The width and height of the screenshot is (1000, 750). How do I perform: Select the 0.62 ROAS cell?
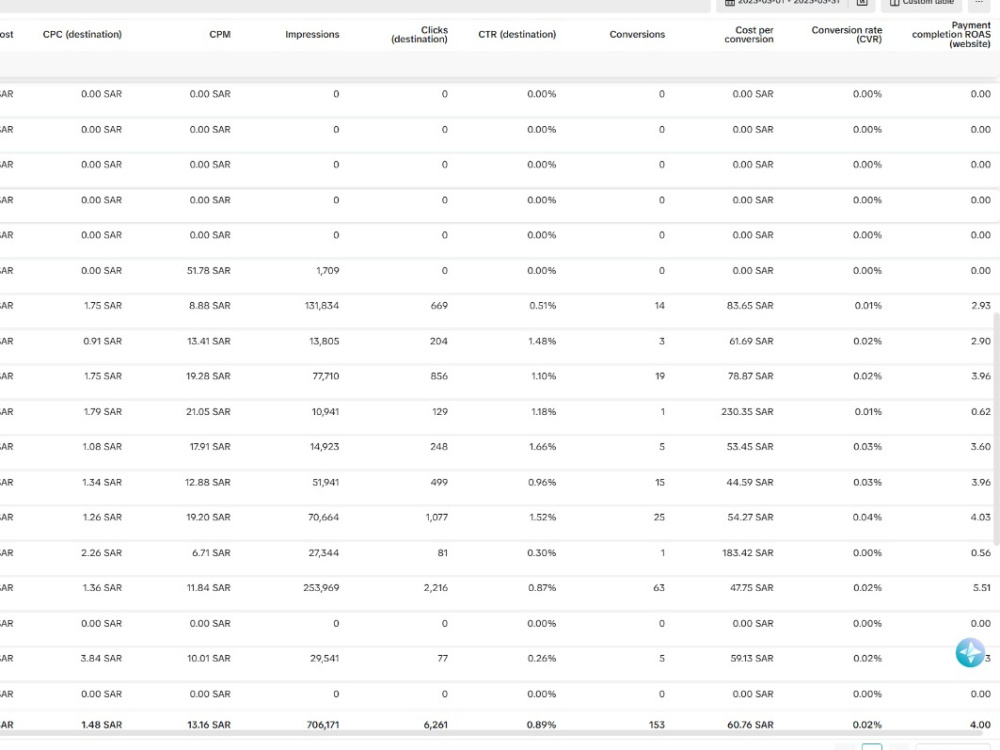coord(981,412)
